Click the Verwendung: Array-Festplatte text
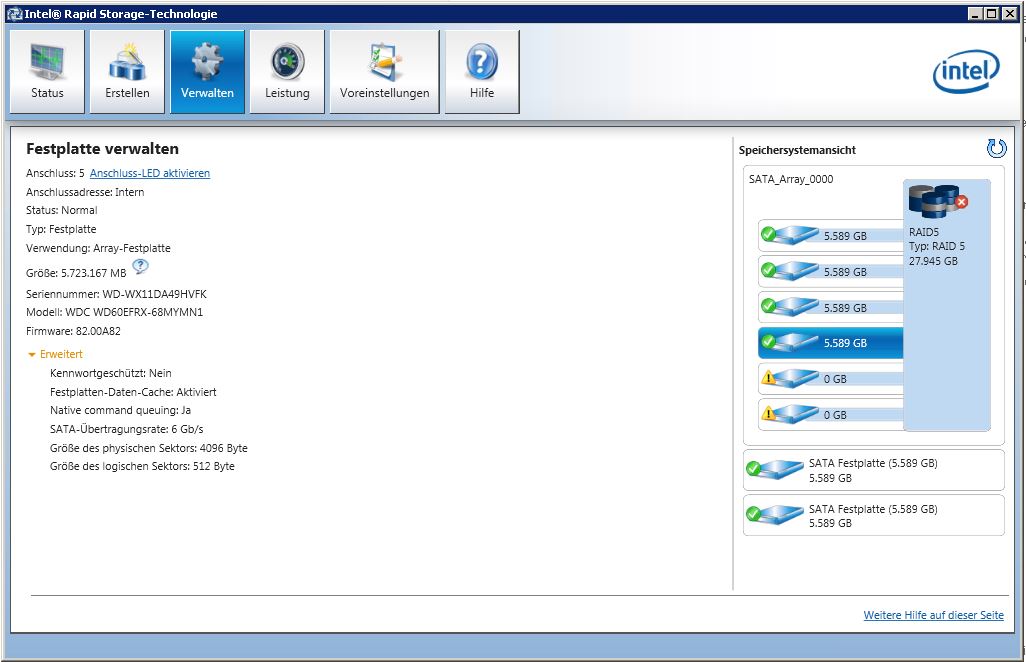 98,248
